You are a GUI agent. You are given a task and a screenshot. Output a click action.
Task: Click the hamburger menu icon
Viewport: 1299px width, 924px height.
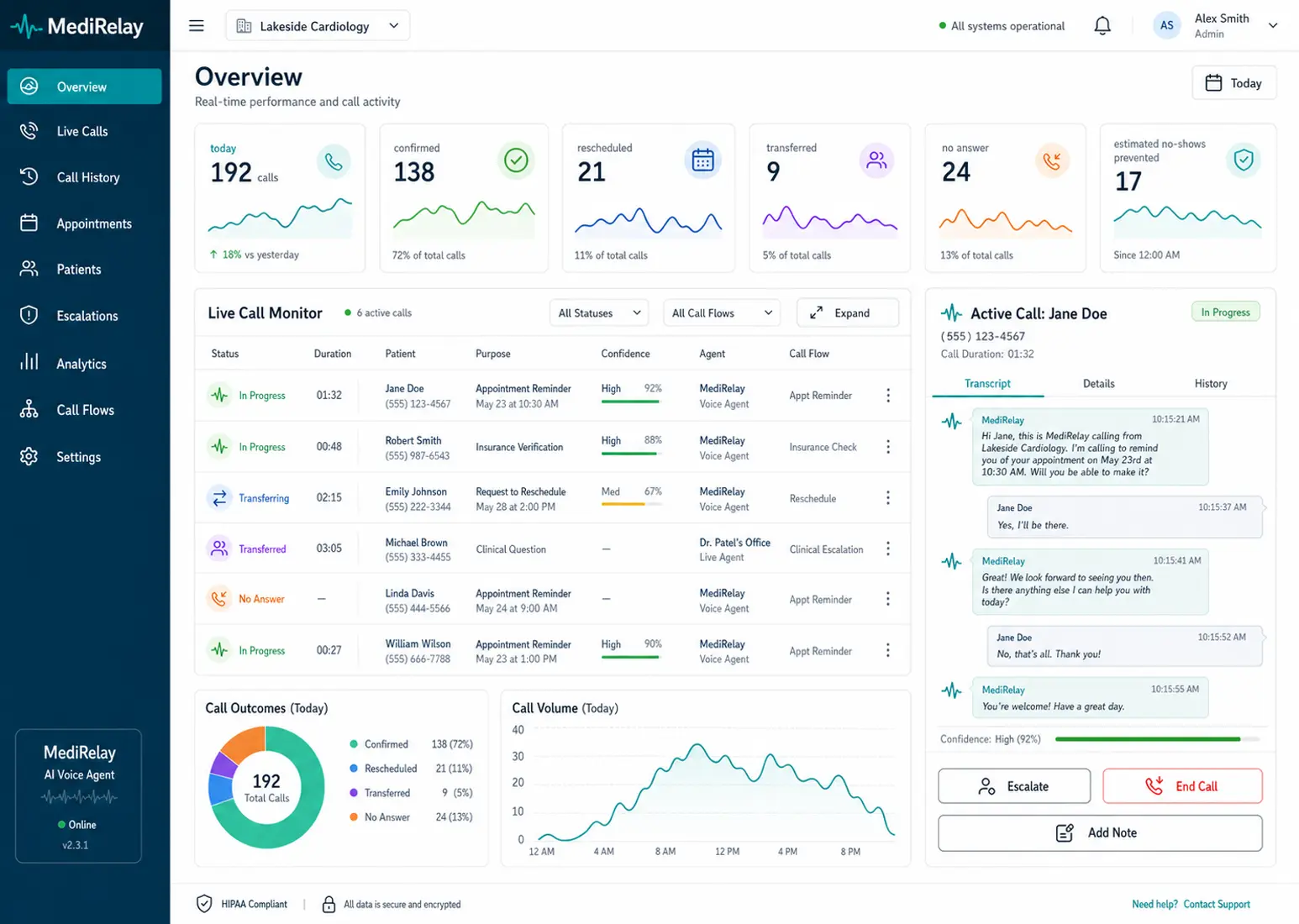coord(197,26)
